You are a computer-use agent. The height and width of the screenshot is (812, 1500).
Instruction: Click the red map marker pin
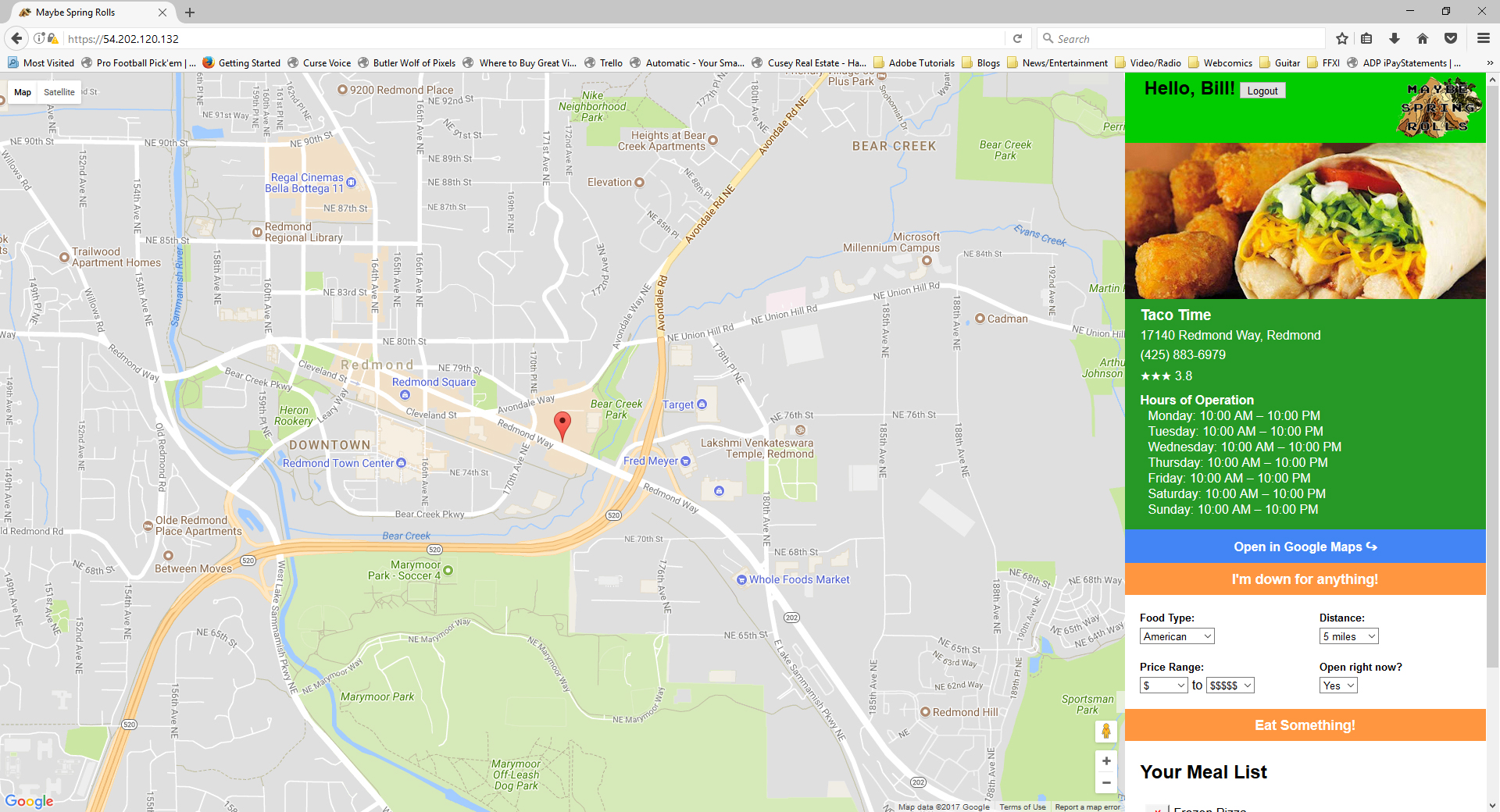[x=562, y=426]
